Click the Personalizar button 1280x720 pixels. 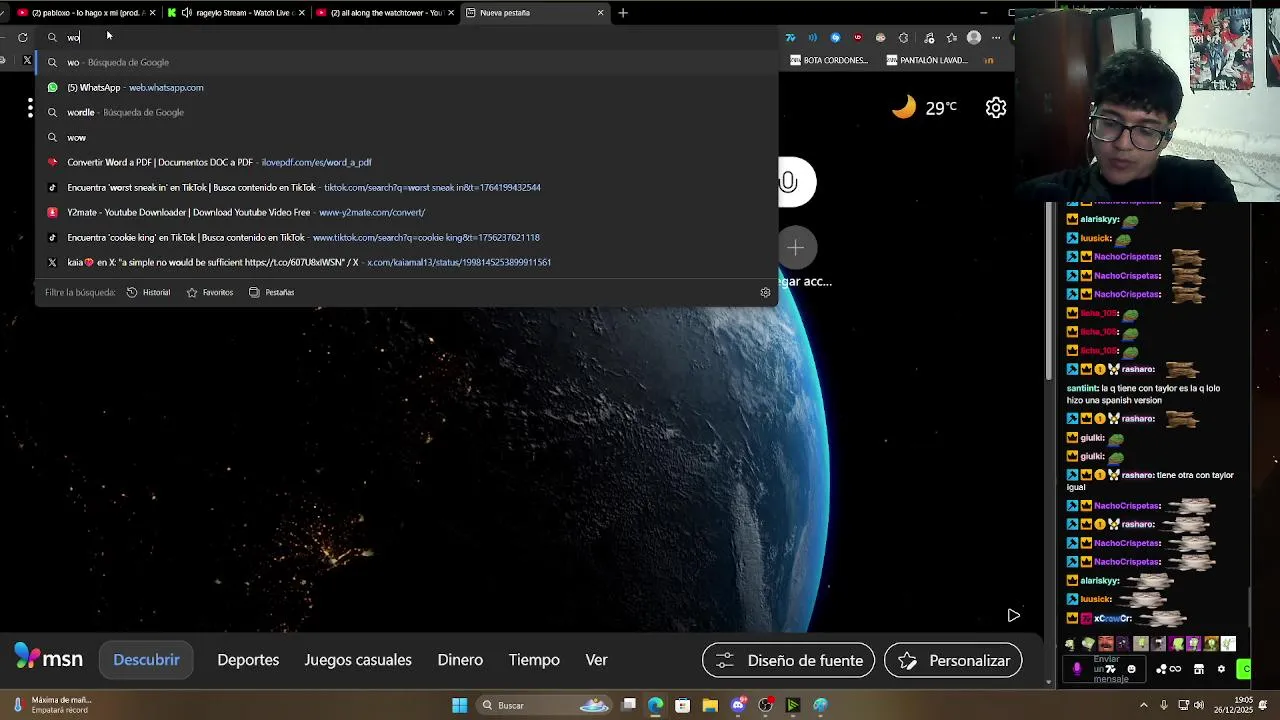click(x=953, y=660)
